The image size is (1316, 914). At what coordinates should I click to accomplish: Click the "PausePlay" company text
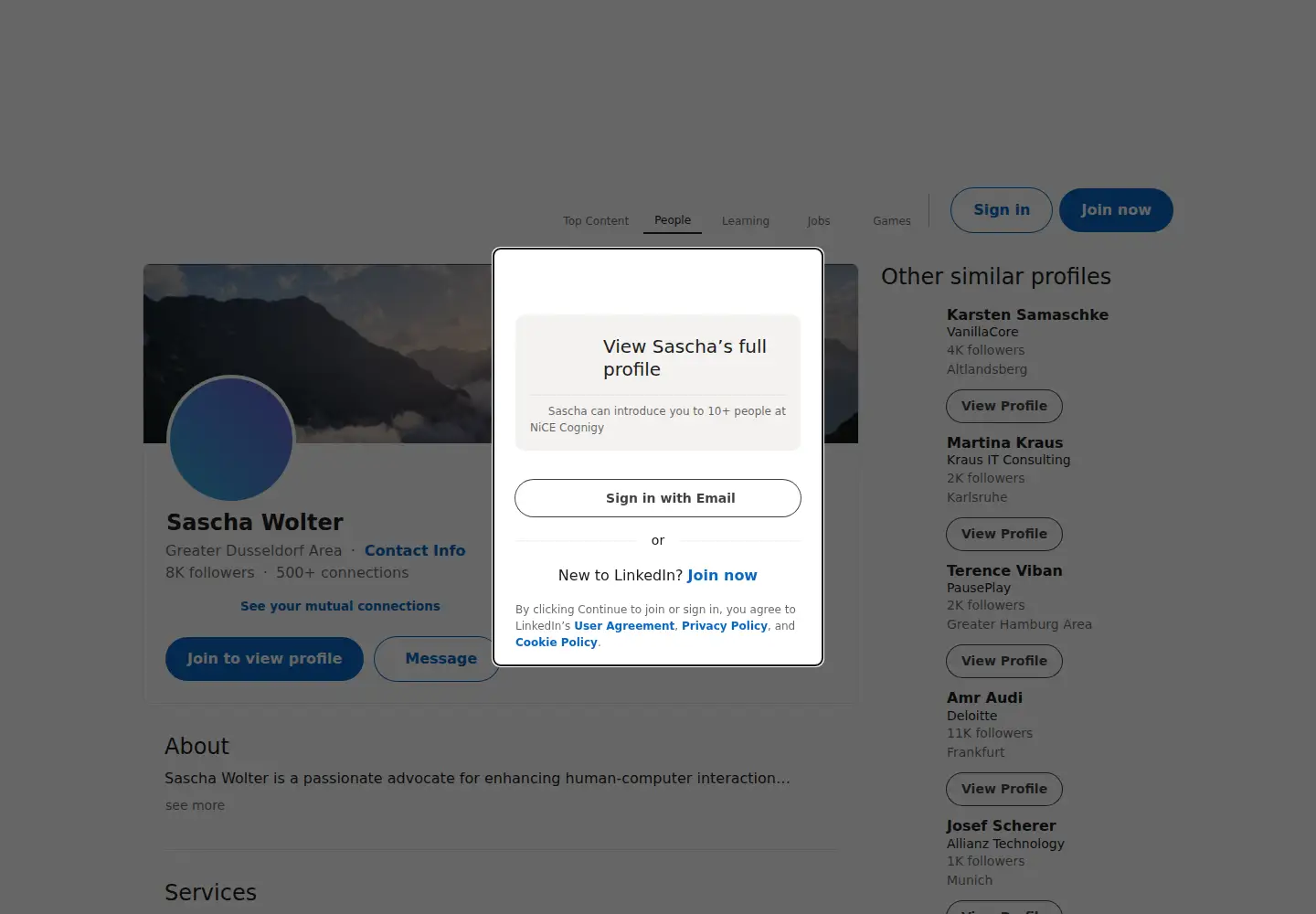tap(979, 588)
